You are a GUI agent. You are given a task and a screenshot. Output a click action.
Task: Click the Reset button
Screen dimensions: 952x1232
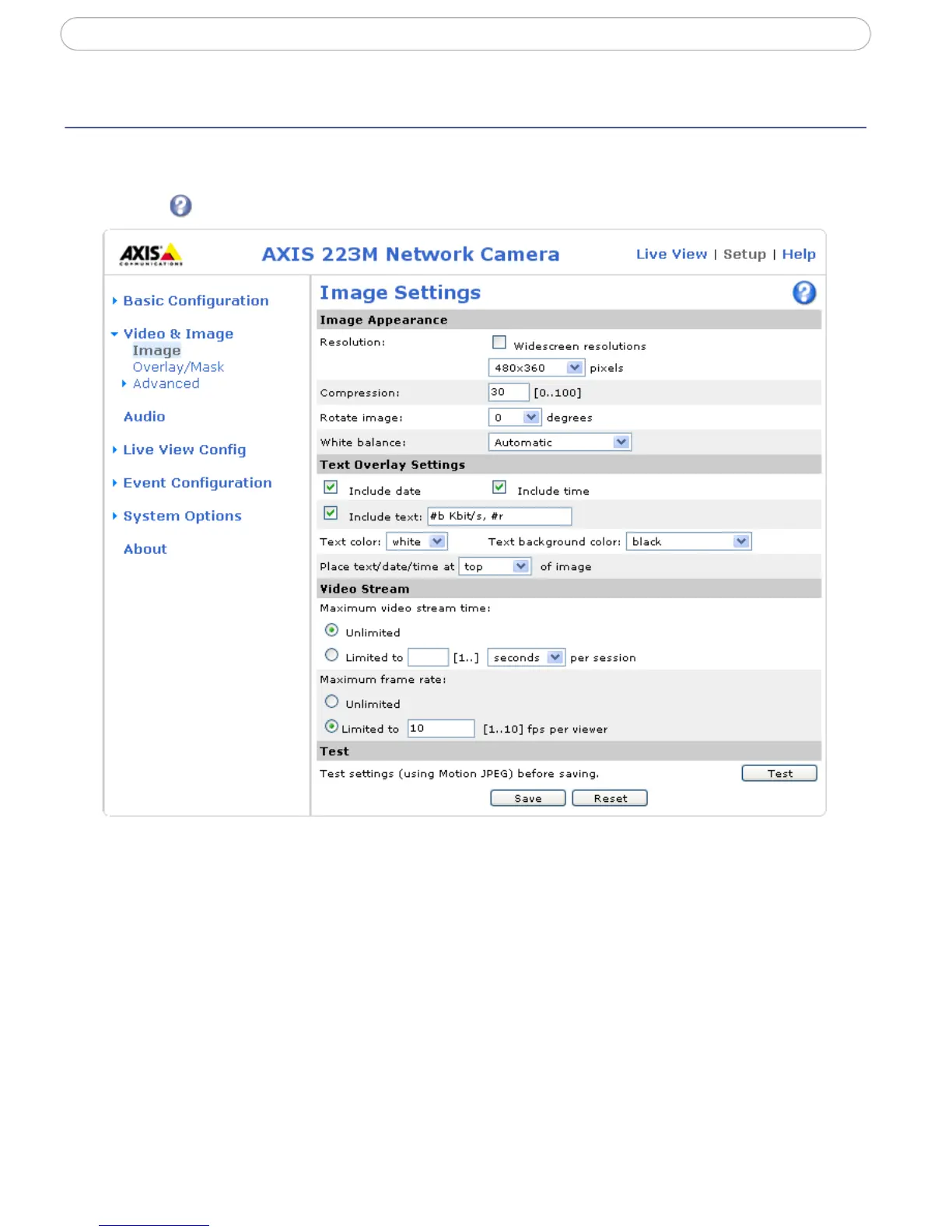pos(610,798)
